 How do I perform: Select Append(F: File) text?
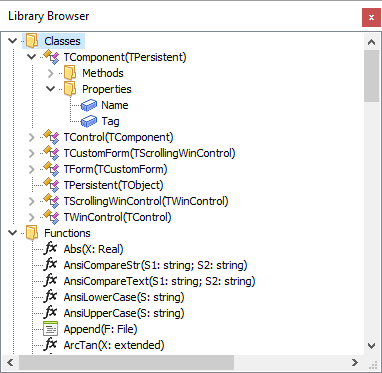(x=101, y=329)
